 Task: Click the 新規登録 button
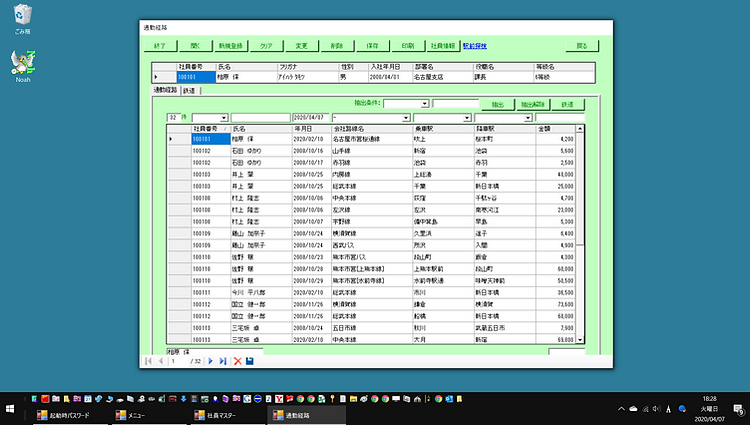[231, 46]
